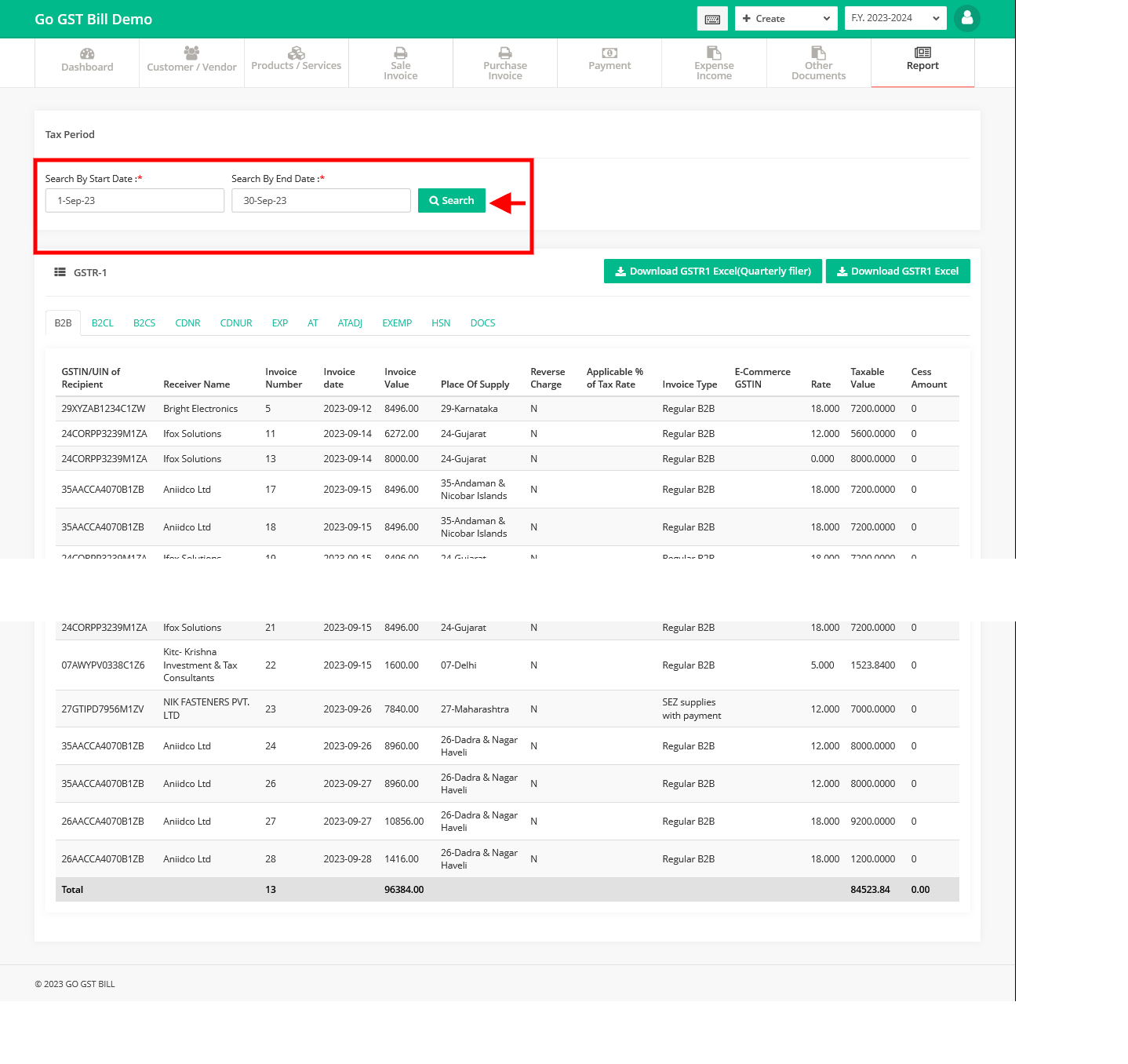Click the Search button
This screenshot has width=1128, height=1064.
click(451, 200)
